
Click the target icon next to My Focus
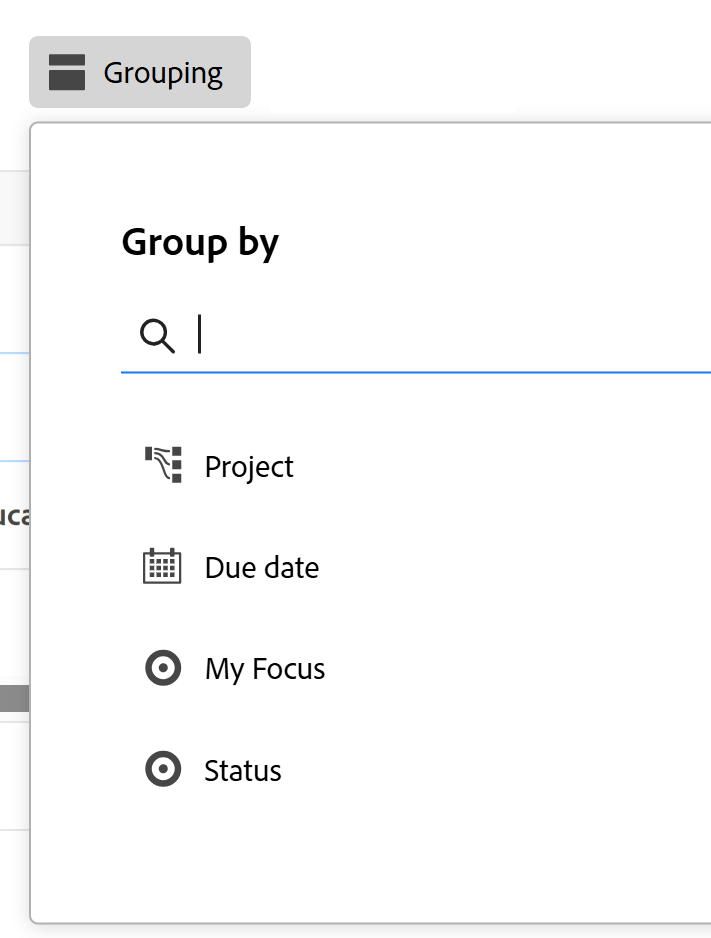[x=162, y=667]
